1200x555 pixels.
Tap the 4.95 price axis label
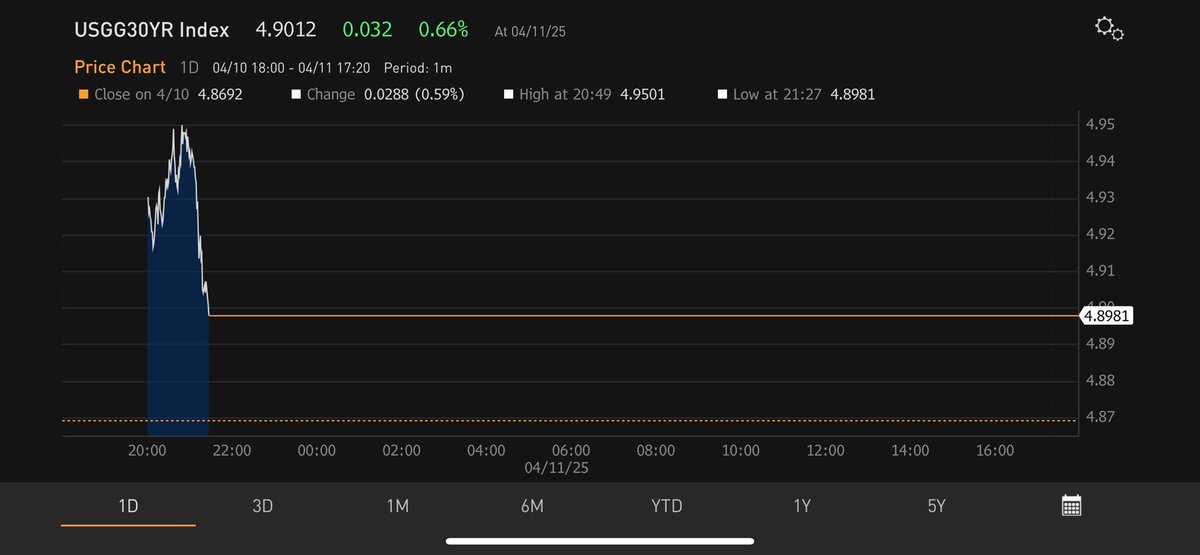1100,125
